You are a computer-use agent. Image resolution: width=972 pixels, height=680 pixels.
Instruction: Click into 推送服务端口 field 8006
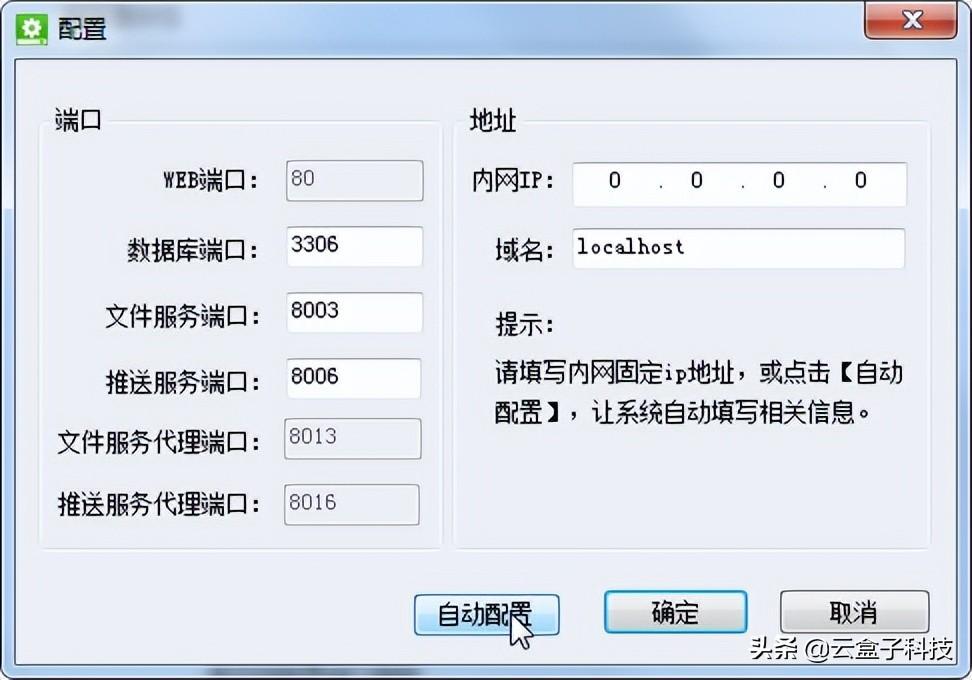(x=353, y=378)
